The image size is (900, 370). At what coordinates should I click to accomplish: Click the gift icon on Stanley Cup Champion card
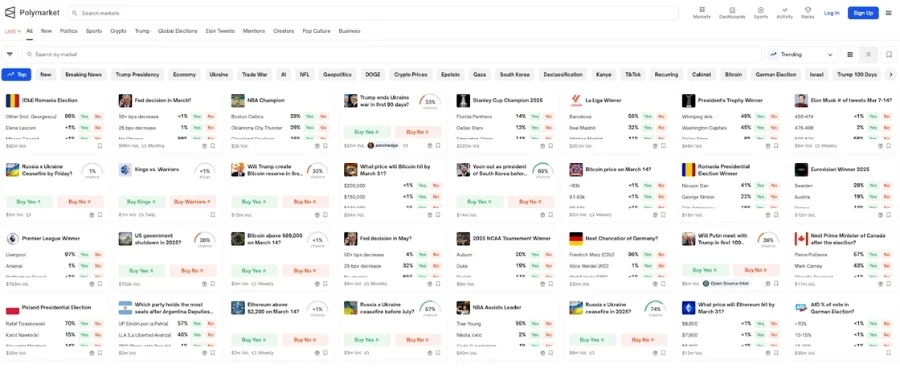pos(542,146)
